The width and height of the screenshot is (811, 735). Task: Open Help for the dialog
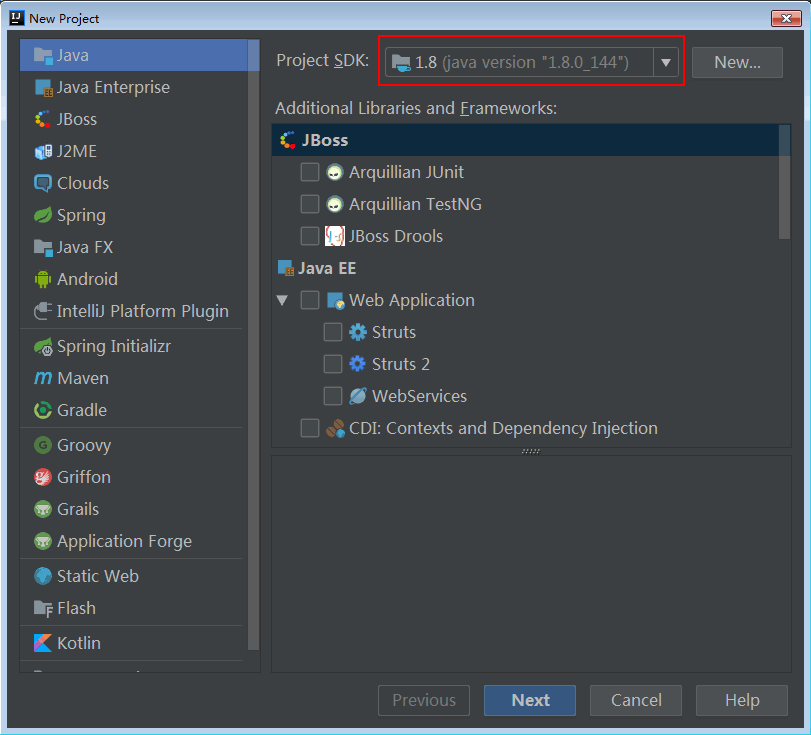pos(742,700)
